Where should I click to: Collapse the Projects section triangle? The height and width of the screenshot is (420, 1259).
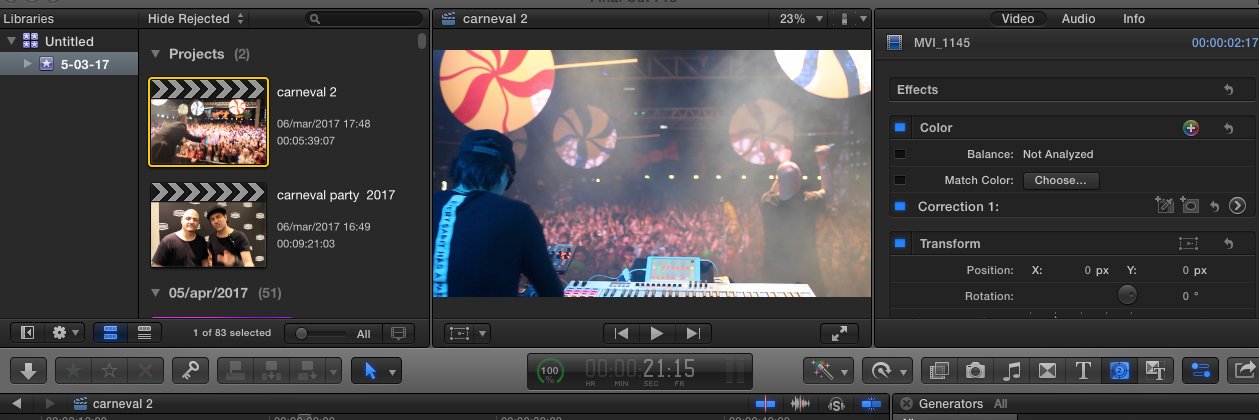155,54
